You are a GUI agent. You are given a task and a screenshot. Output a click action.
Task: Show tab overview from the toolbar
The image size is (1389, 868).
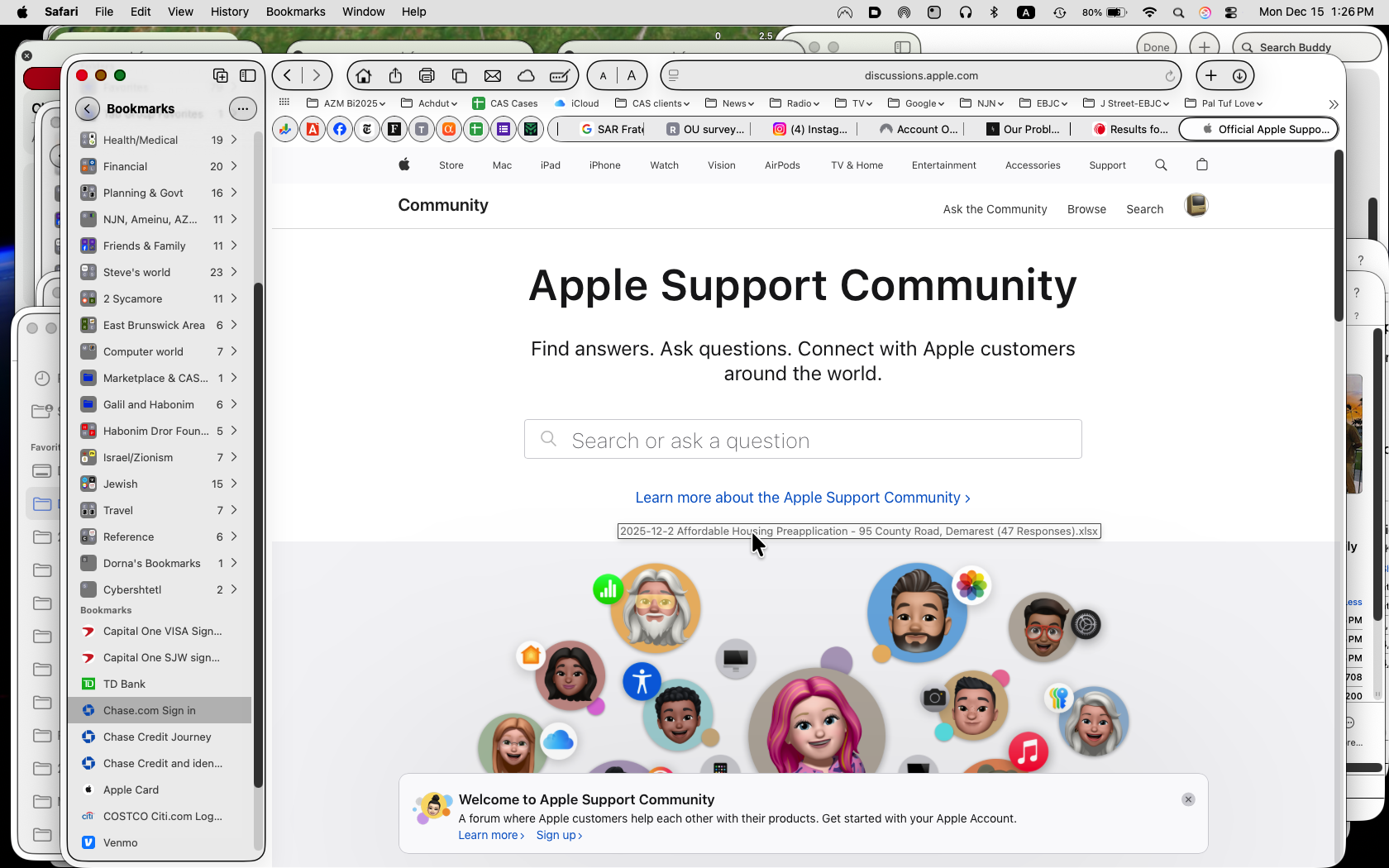460,76
